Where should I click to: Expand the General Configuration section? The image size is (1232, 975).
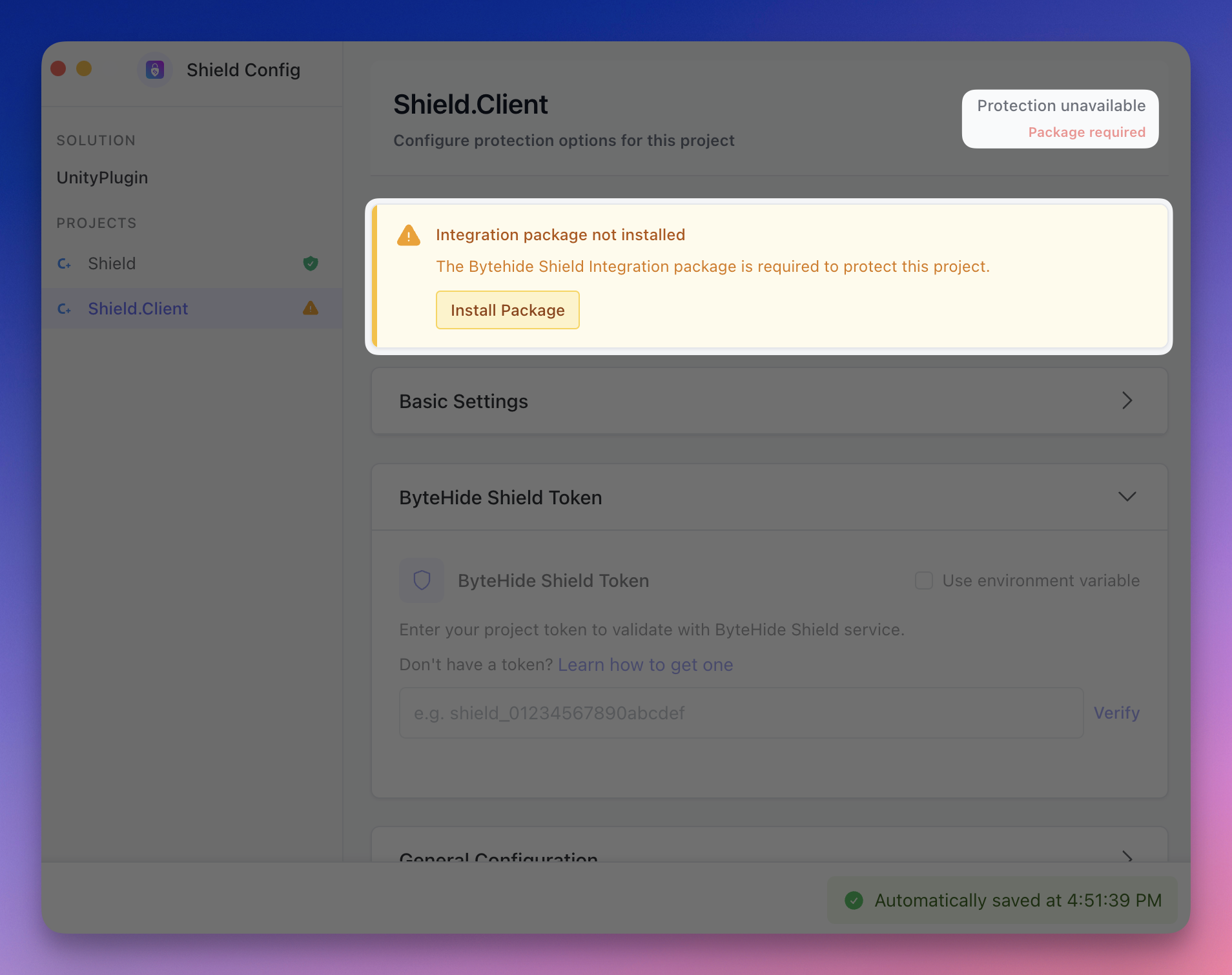1127,856
